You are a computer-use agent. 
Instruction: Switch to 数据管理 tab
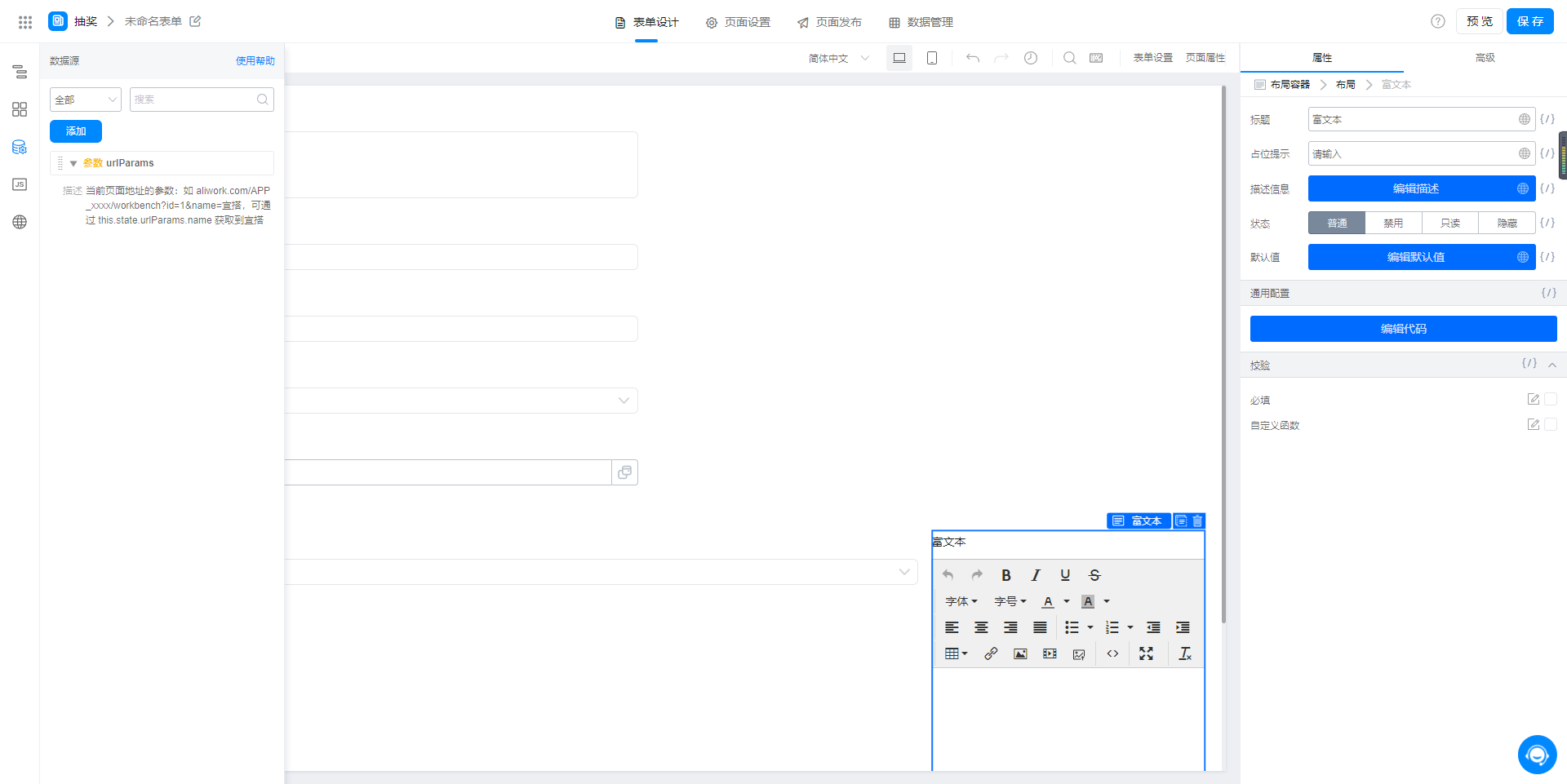(x=921, y=22)
